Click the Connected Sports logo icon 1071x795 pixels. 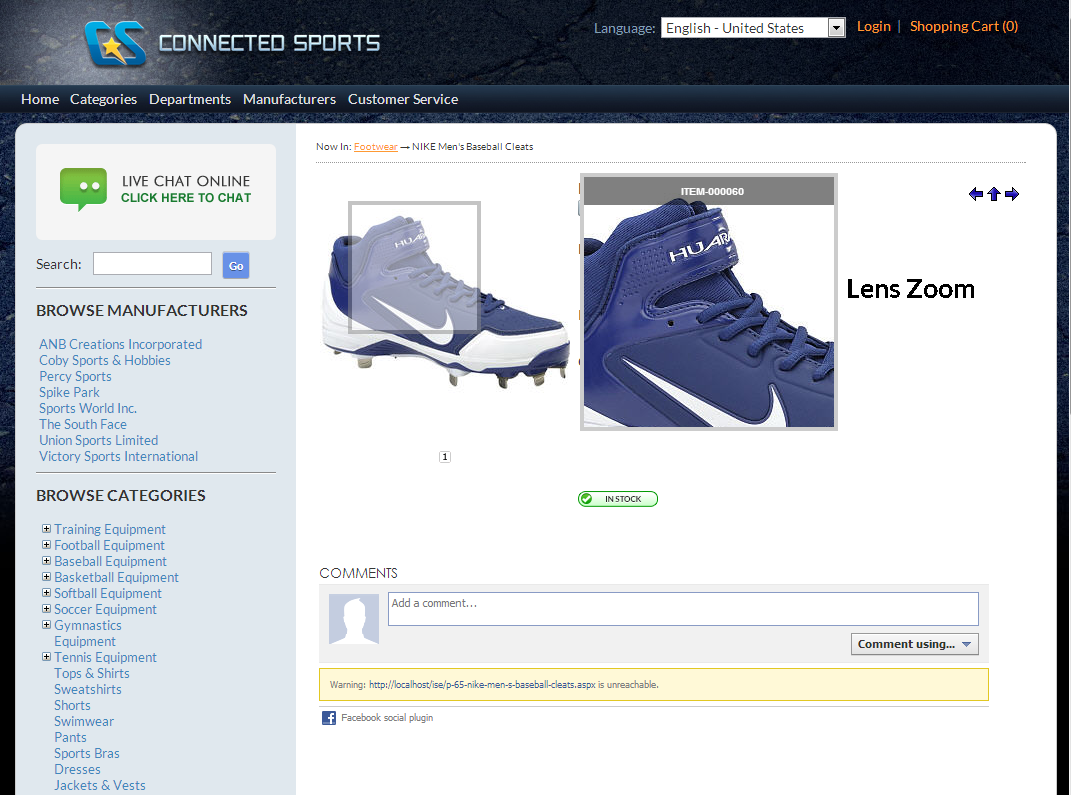tap(115, 43)
